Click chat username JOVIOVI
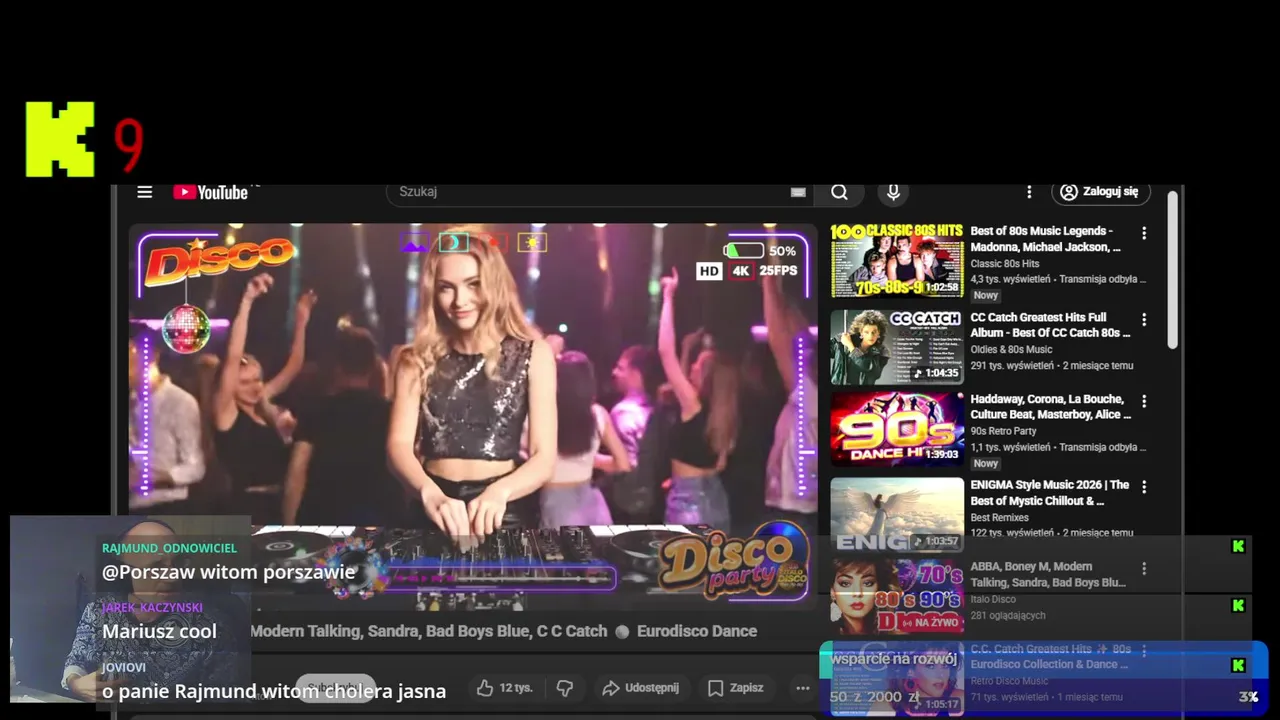Image resolution: width=1280 pixels, height=720 pixels. 124,667
